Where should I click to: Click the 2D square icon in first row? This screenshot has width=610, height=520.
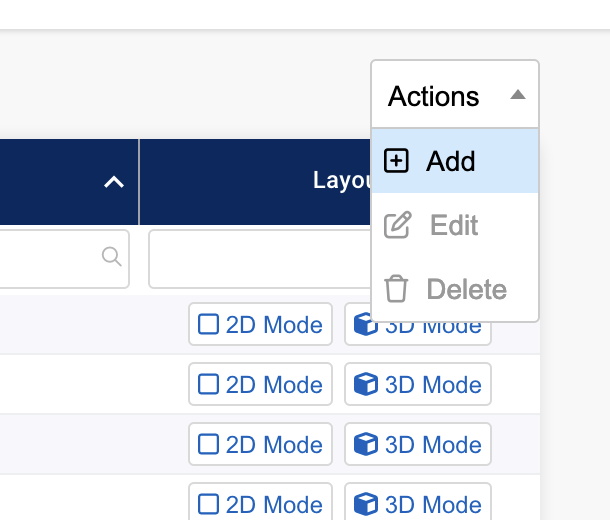[x=208, y=325]
